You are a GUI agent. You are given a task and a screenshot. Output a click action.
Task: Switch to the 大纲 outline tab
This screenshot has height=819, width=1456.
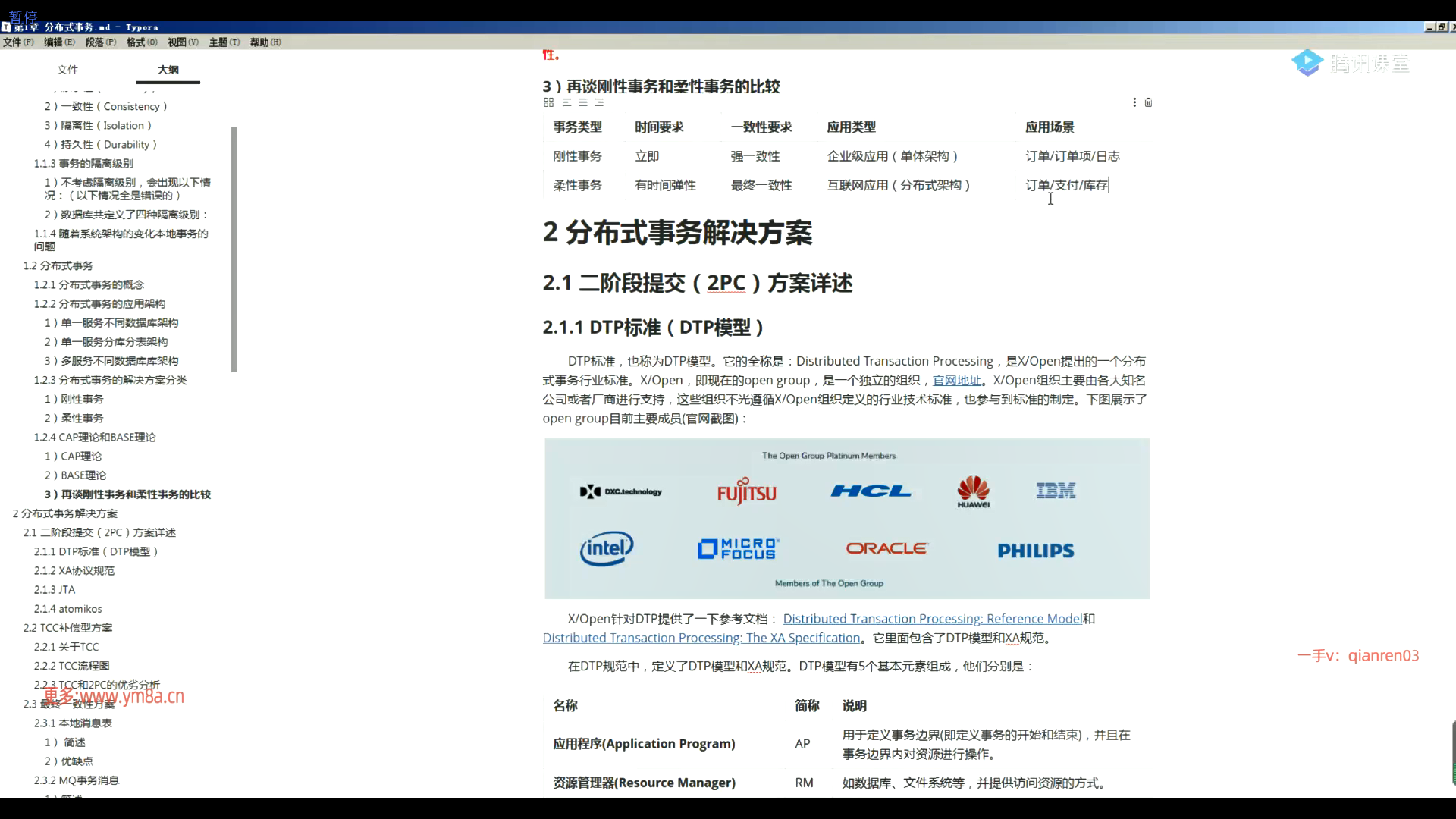tap(168, 70)
